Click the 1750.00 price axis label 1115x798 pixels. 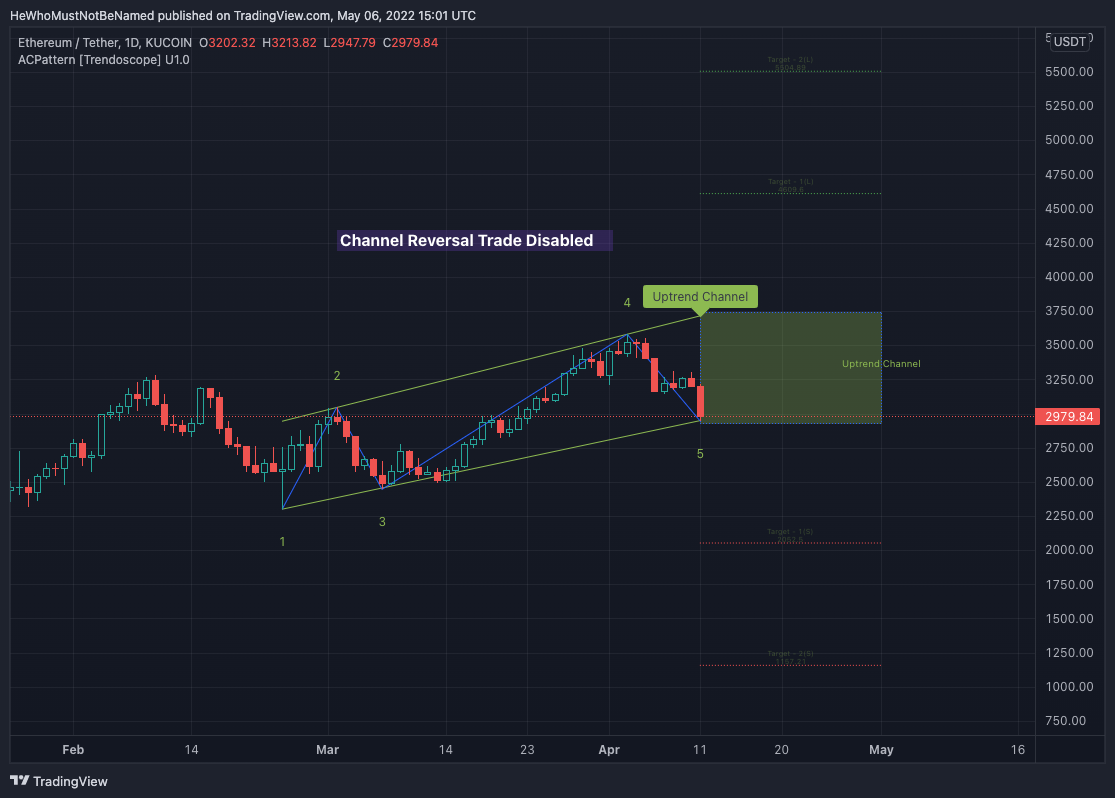pyautogui.click(x=1069, y=585)
